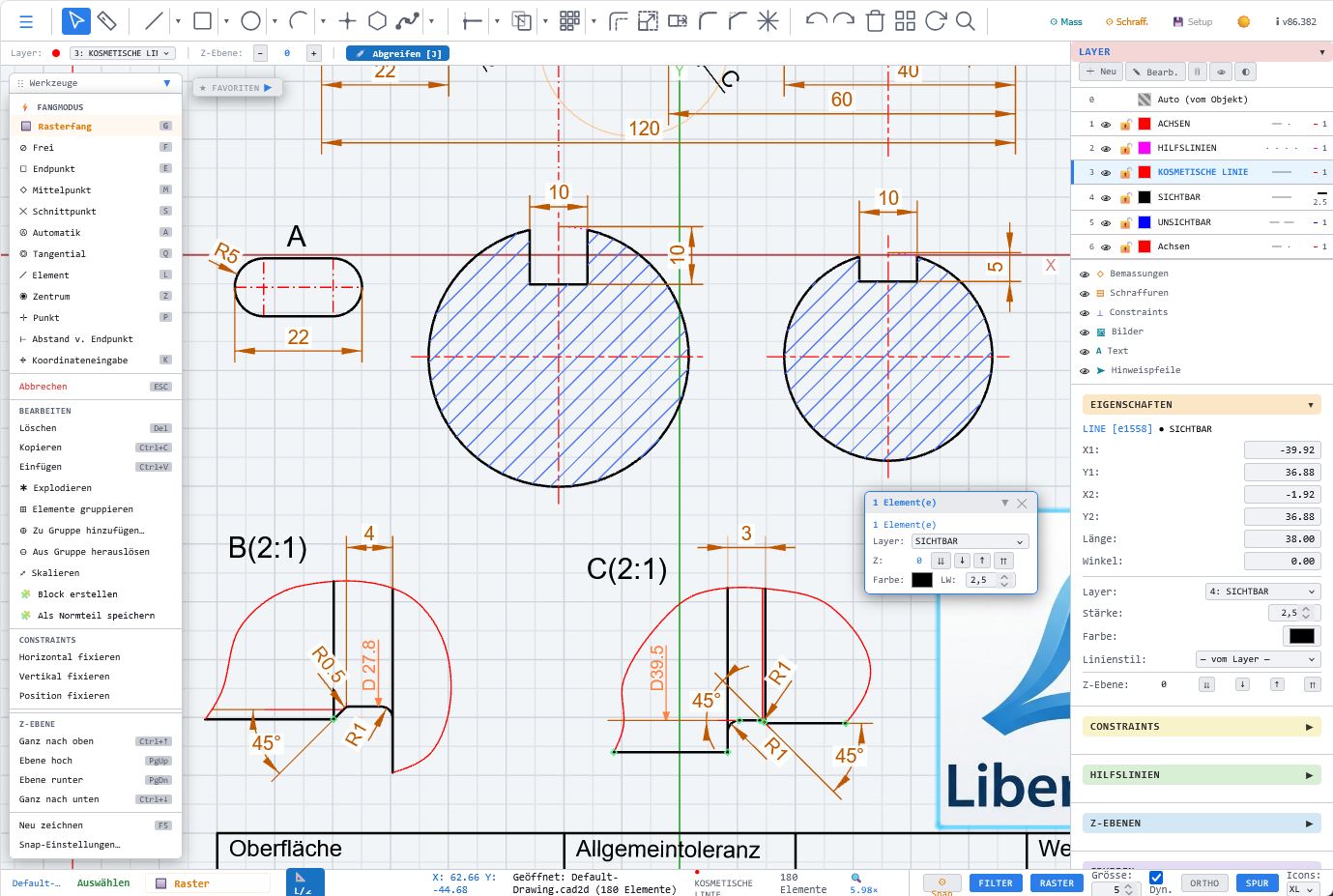This screenshot has height=896, width=1333.
Task: Activate the dimension tool
Action: (x=473, y=21)
